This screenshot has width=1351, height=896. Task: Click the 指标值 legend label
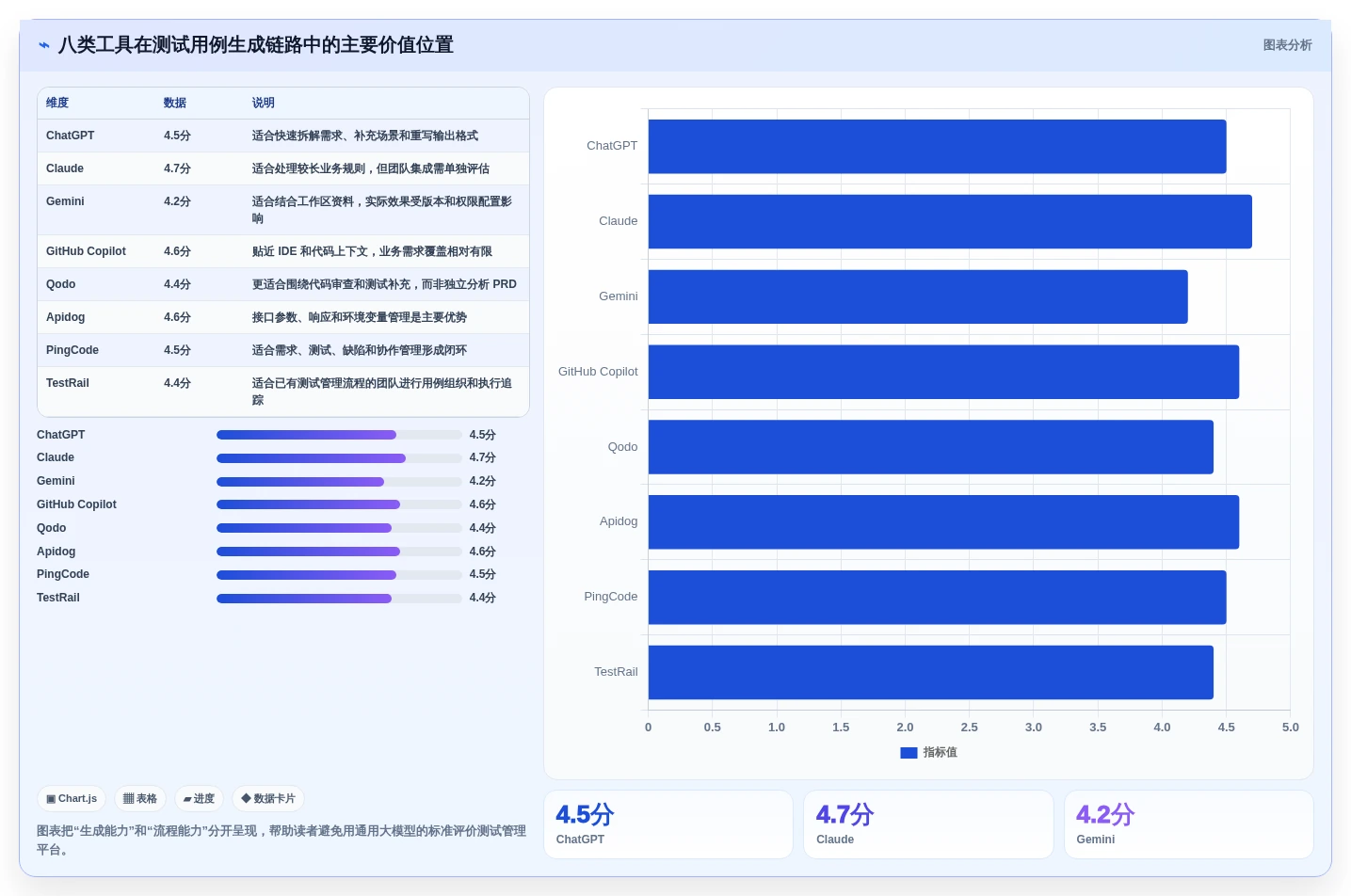(x=940, y=753)
